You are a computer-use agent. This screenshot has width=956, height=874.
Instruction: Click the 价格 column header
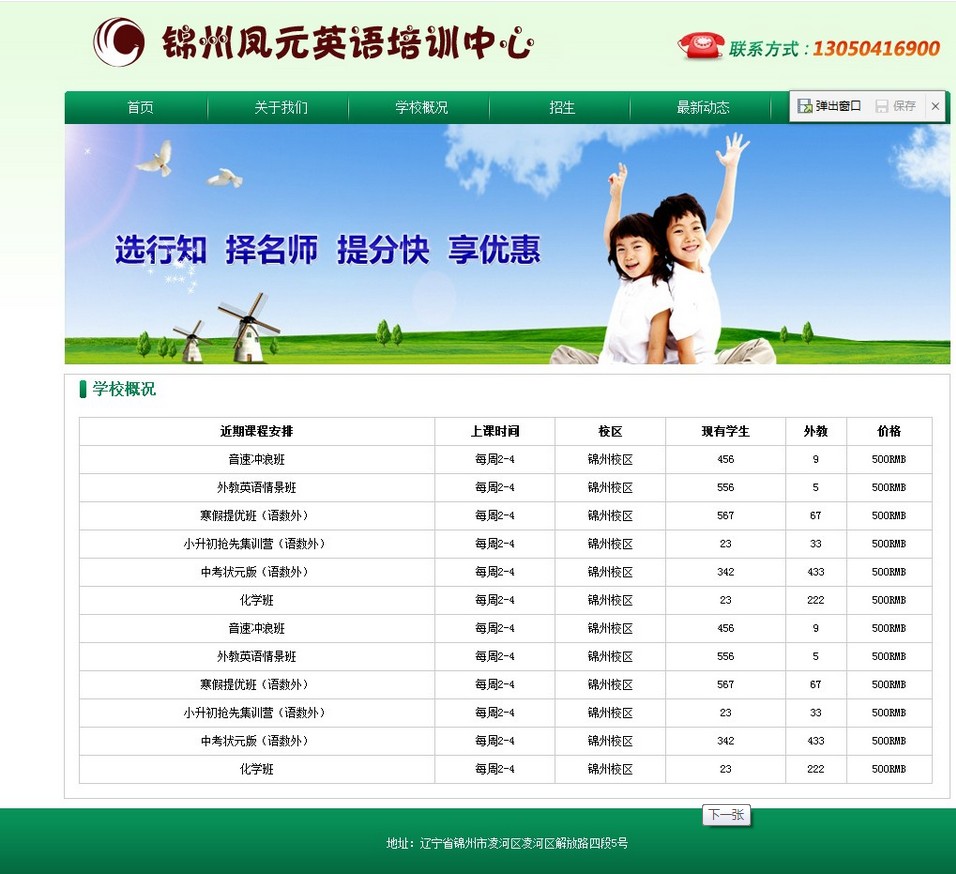pos(888,432)
